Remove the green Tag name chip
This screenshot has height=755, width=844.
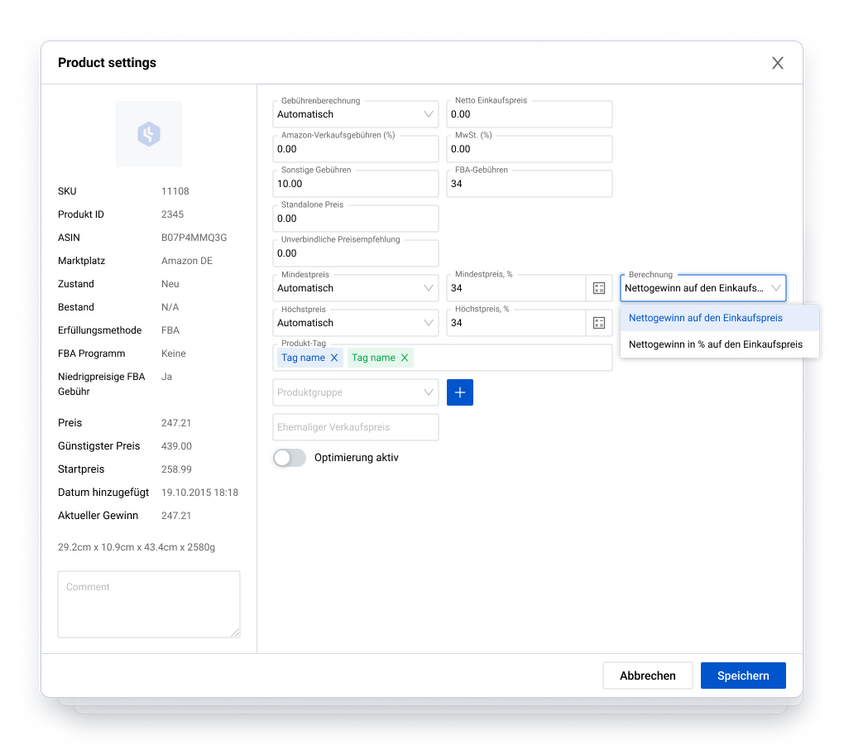(x=405, y=358)
